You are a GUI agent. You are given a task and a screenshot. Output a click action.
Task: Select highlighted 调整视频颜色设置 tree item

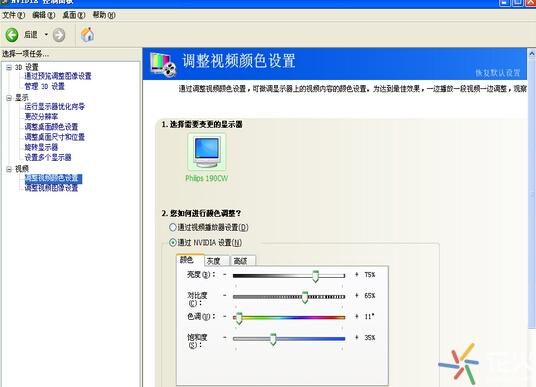point(53,178)
